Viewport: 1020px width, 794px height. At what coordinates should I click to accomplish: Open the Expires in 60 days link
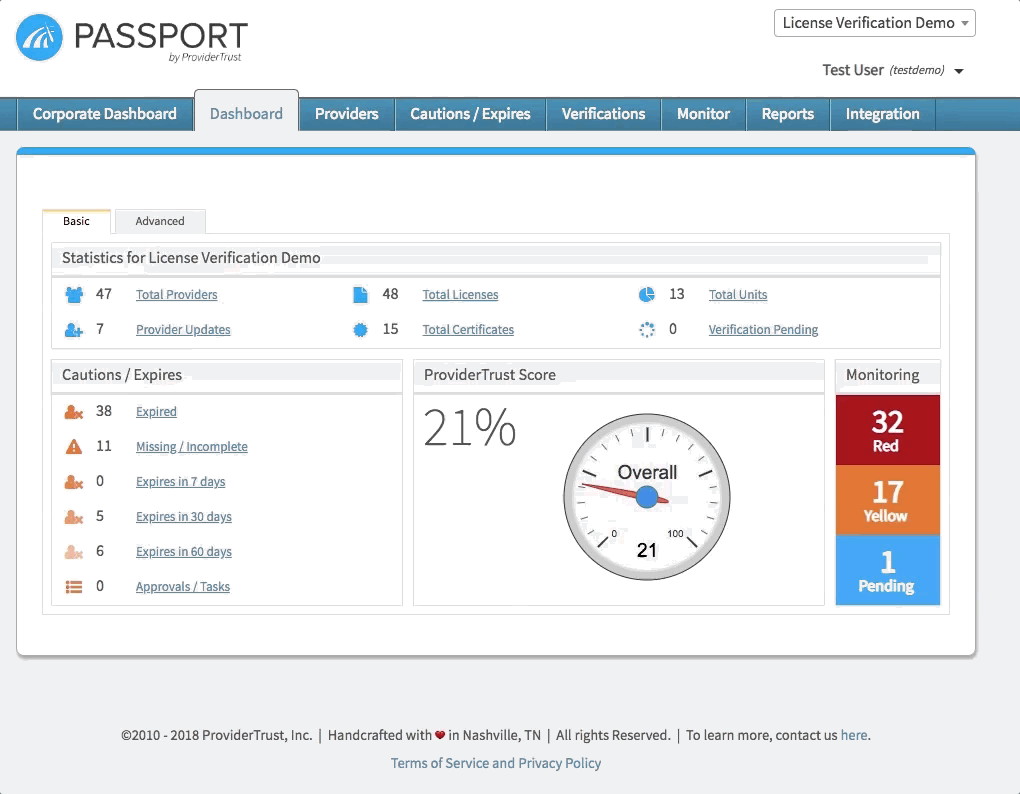pyautogui.click(x=183, y=552)
